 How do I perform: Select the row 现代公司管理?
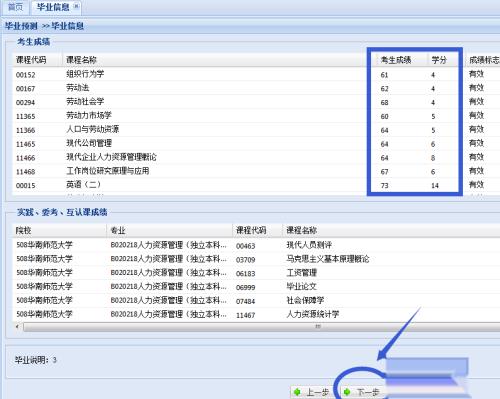[x=256, y=144]
